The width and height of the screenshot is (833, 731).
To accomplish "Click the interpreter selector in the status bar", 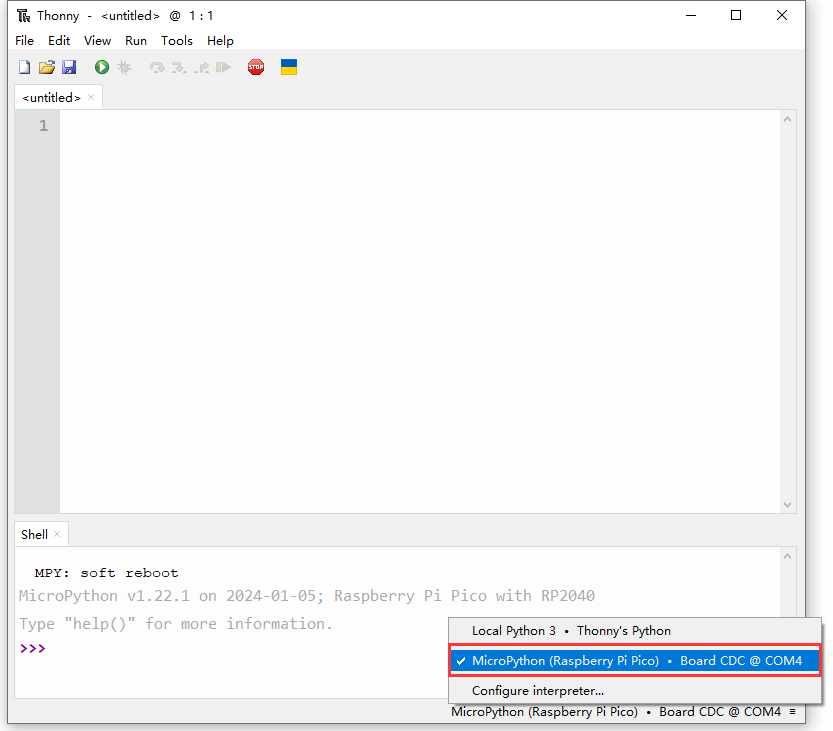I will click(623, 712).
